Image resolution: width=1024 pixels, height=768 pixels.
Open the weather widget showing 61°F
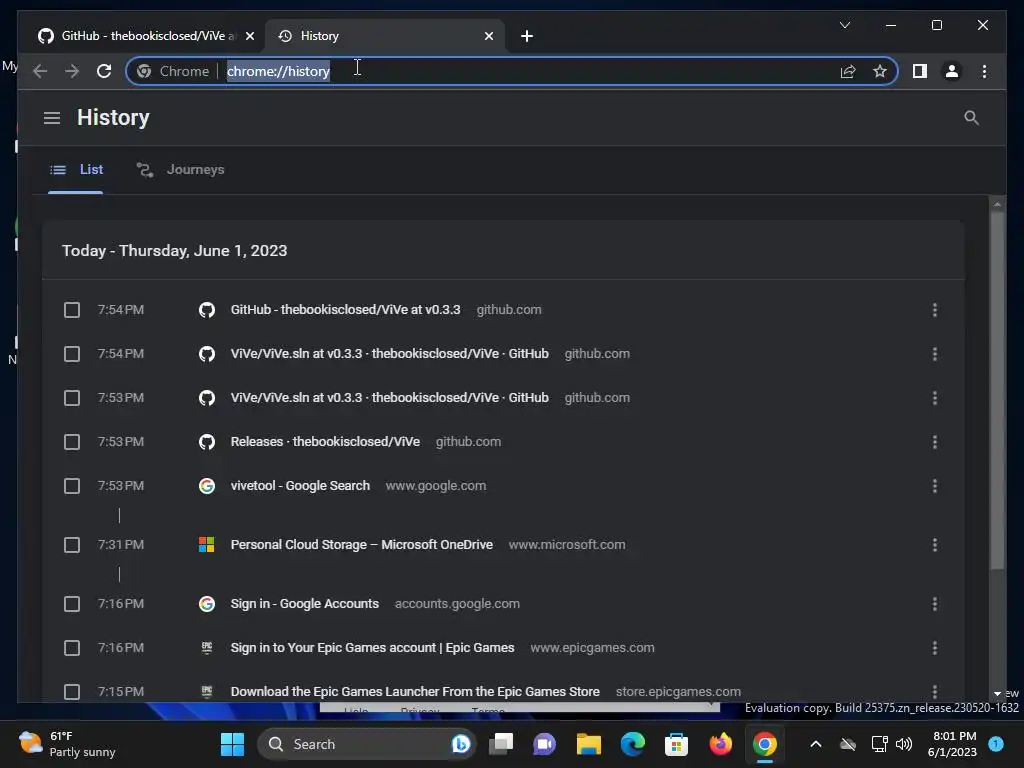[x=67, y=744]
